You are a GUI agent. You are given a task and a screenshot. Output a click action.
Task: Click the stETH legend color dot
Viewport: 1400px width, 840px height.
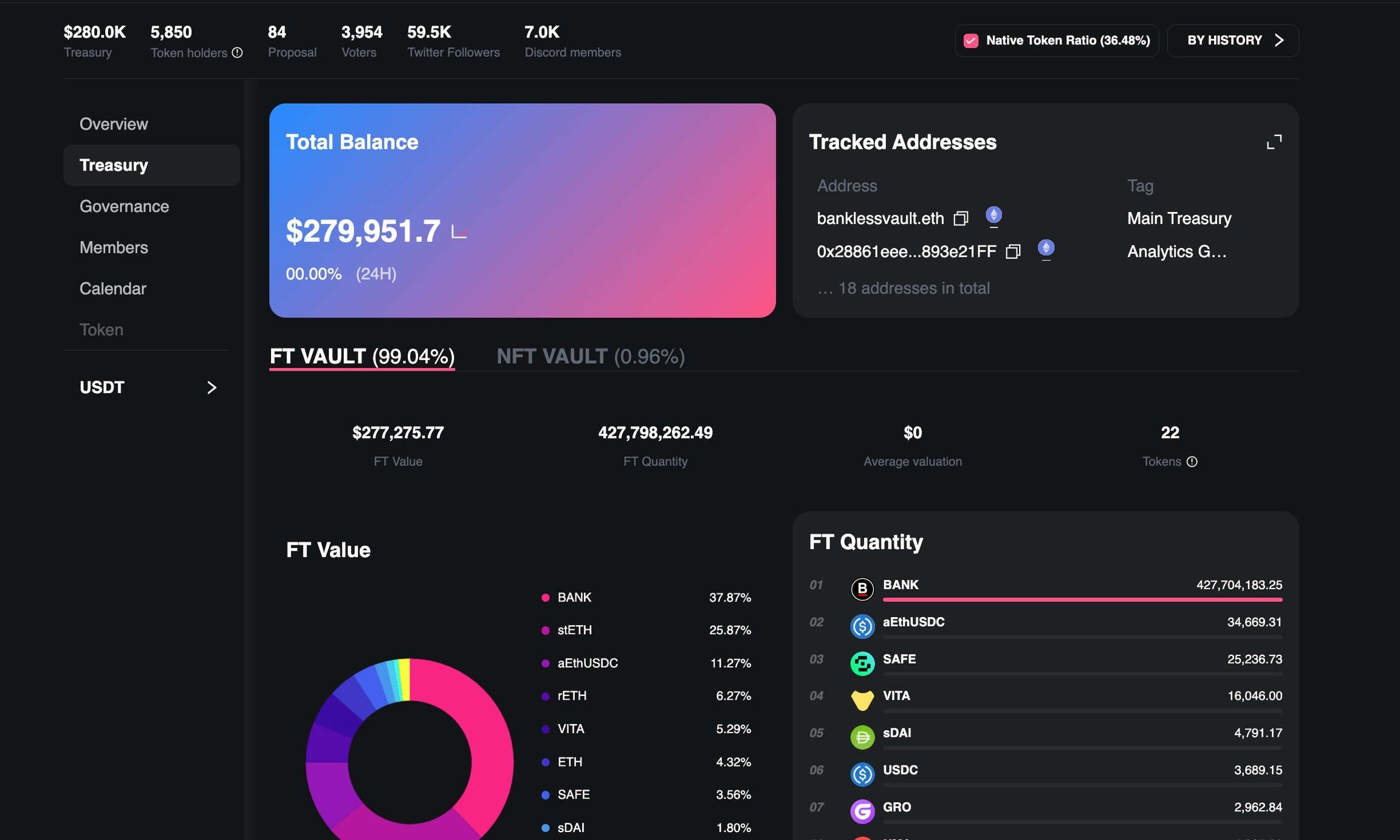546,630
